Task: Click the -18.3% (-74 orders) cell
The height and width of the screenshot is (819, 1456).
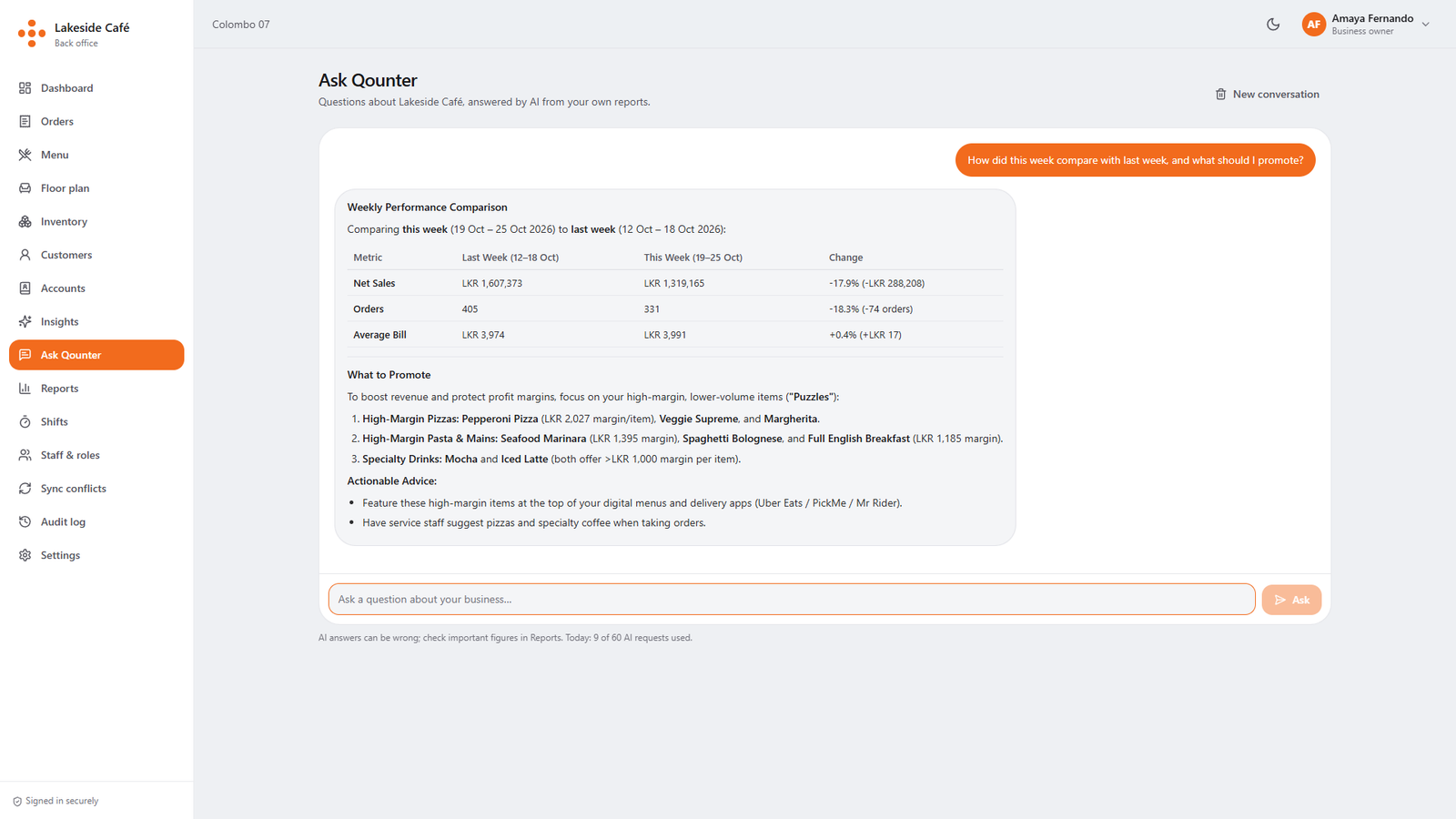Action: (x=871, y=309)
